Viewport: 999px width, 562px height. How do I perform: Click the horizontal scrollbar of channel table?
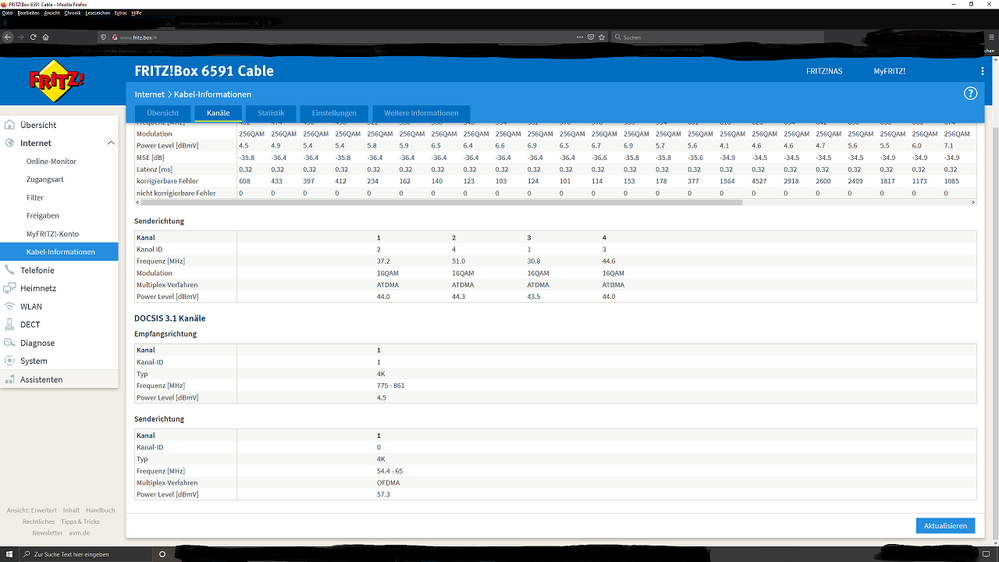[x=442, y=203]
